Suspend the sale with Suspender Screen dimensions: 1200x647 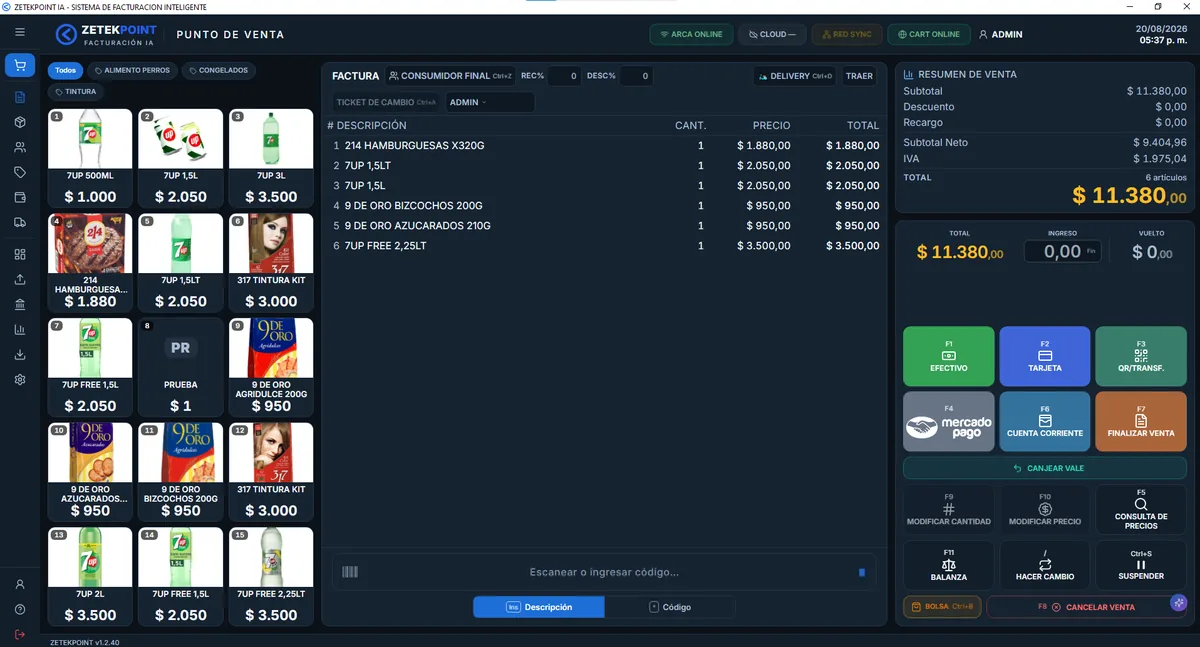[x=1141, y=565]
